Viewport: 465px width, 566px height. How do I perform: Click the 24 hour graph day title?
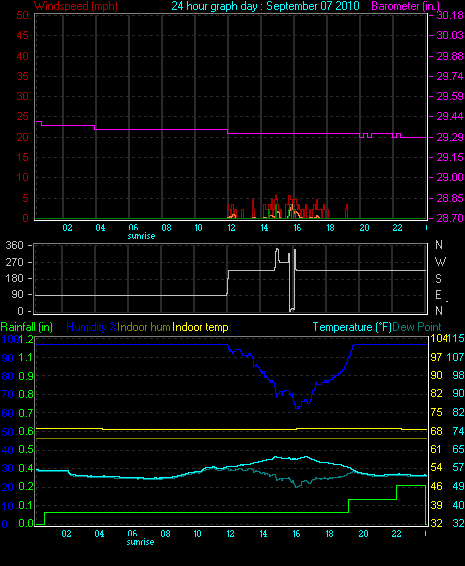point(265,6)
